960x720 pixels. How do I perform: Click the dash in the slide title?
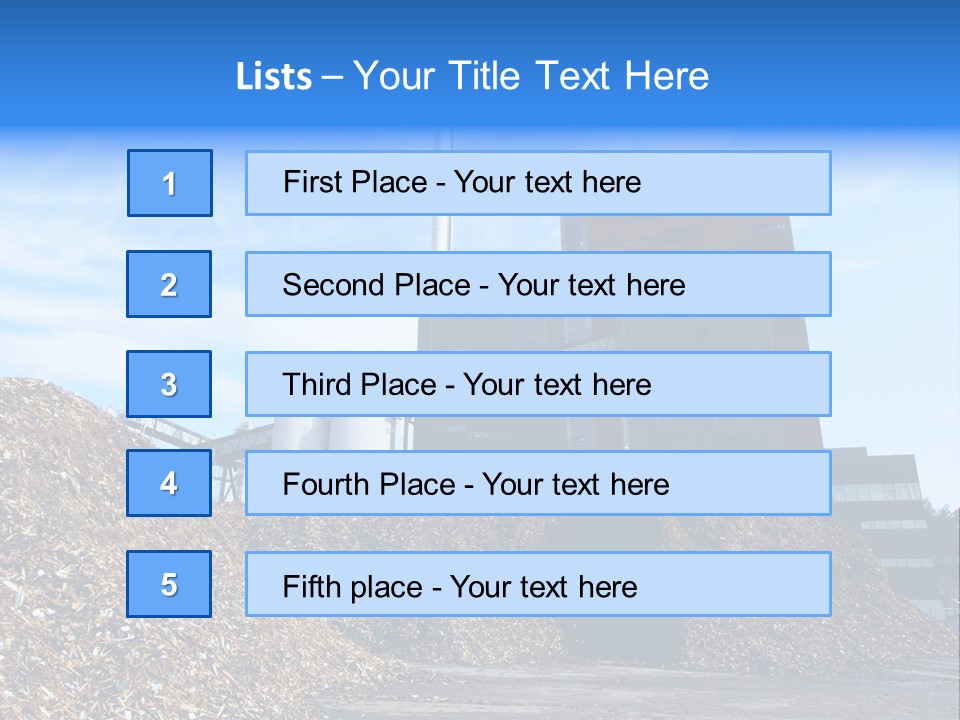point(332,78)
